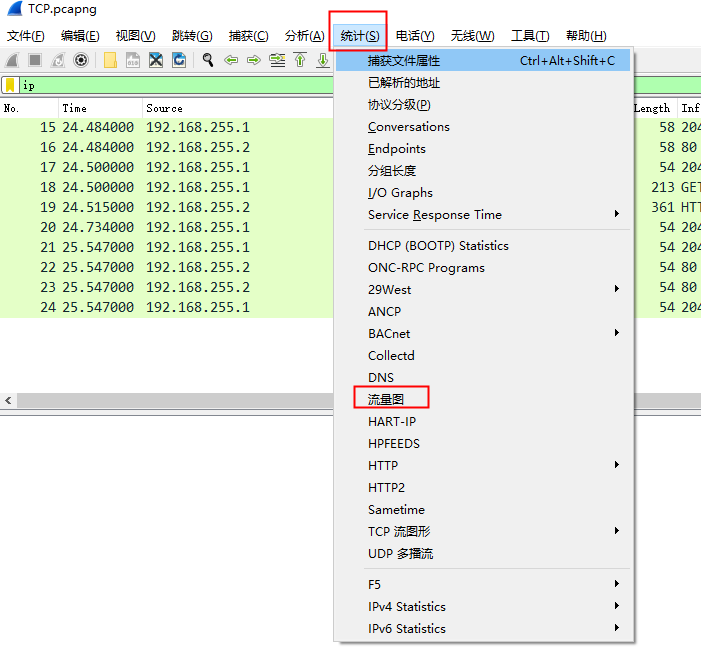Click the 统计(S) menu

[x=359, y=35]
